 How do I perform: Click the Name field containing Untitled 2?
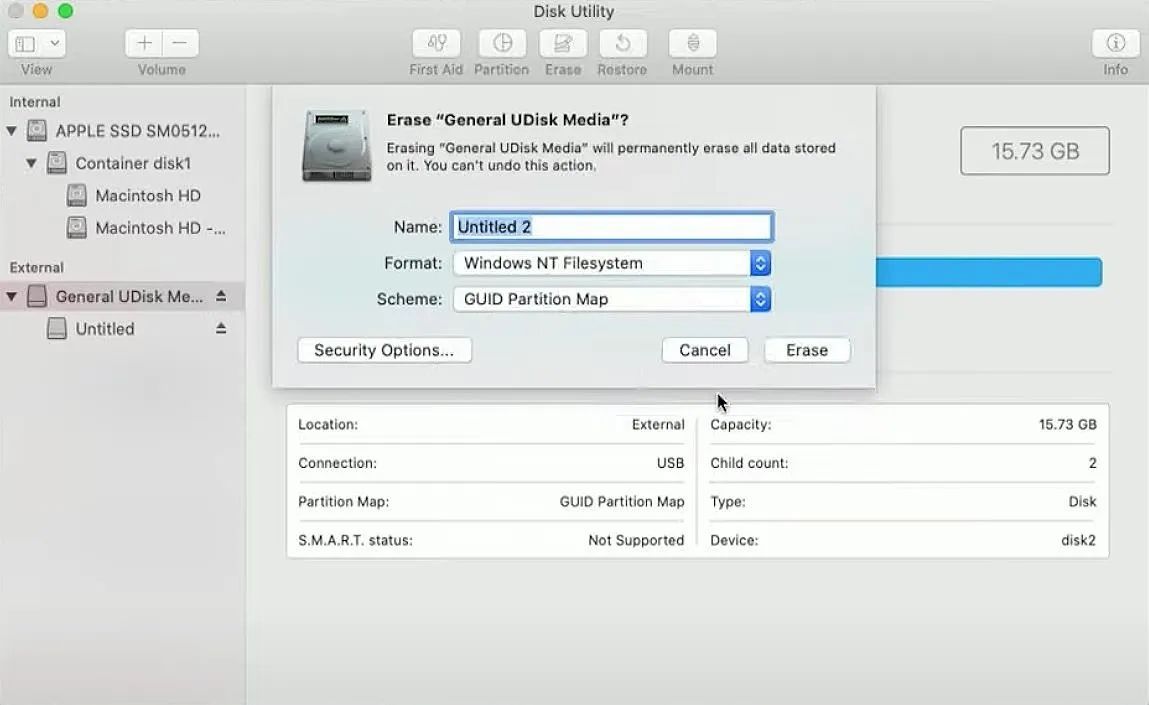(x=612, y=226)
